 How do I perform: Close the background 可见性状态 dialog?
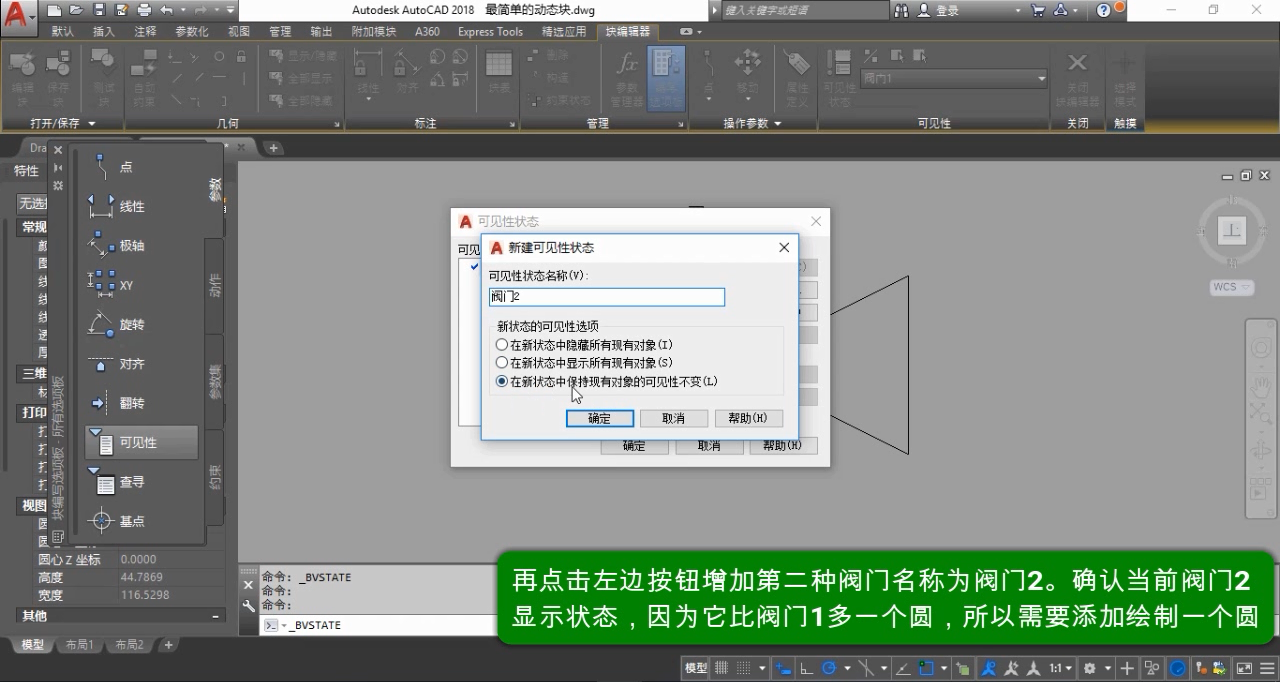coord(816,221)
